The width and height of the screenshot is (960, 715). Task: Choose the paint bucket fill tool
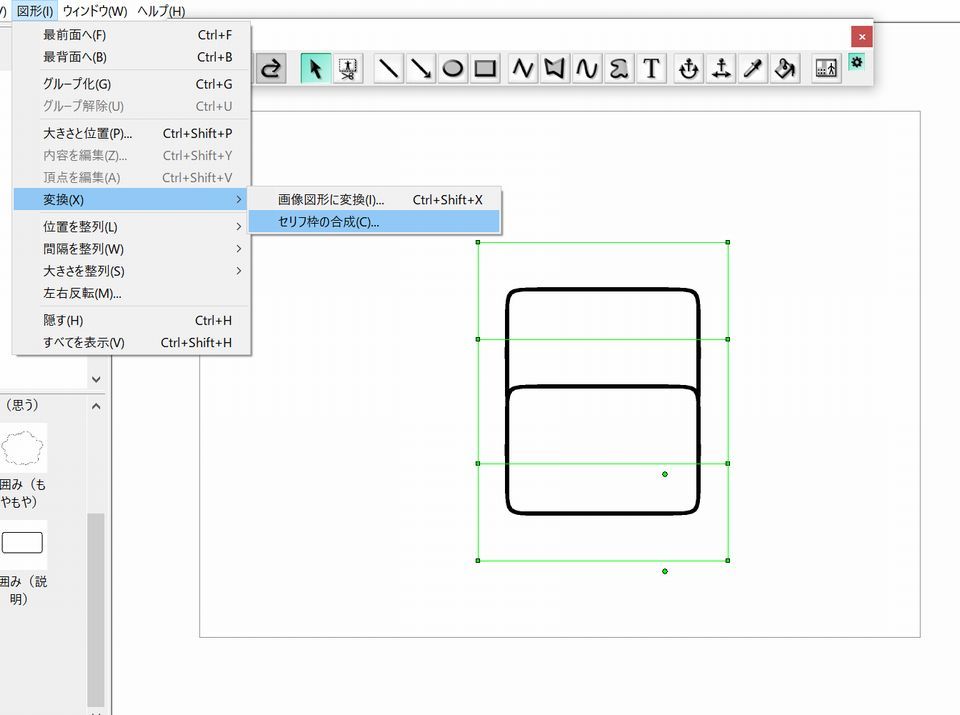coord(785,69)
